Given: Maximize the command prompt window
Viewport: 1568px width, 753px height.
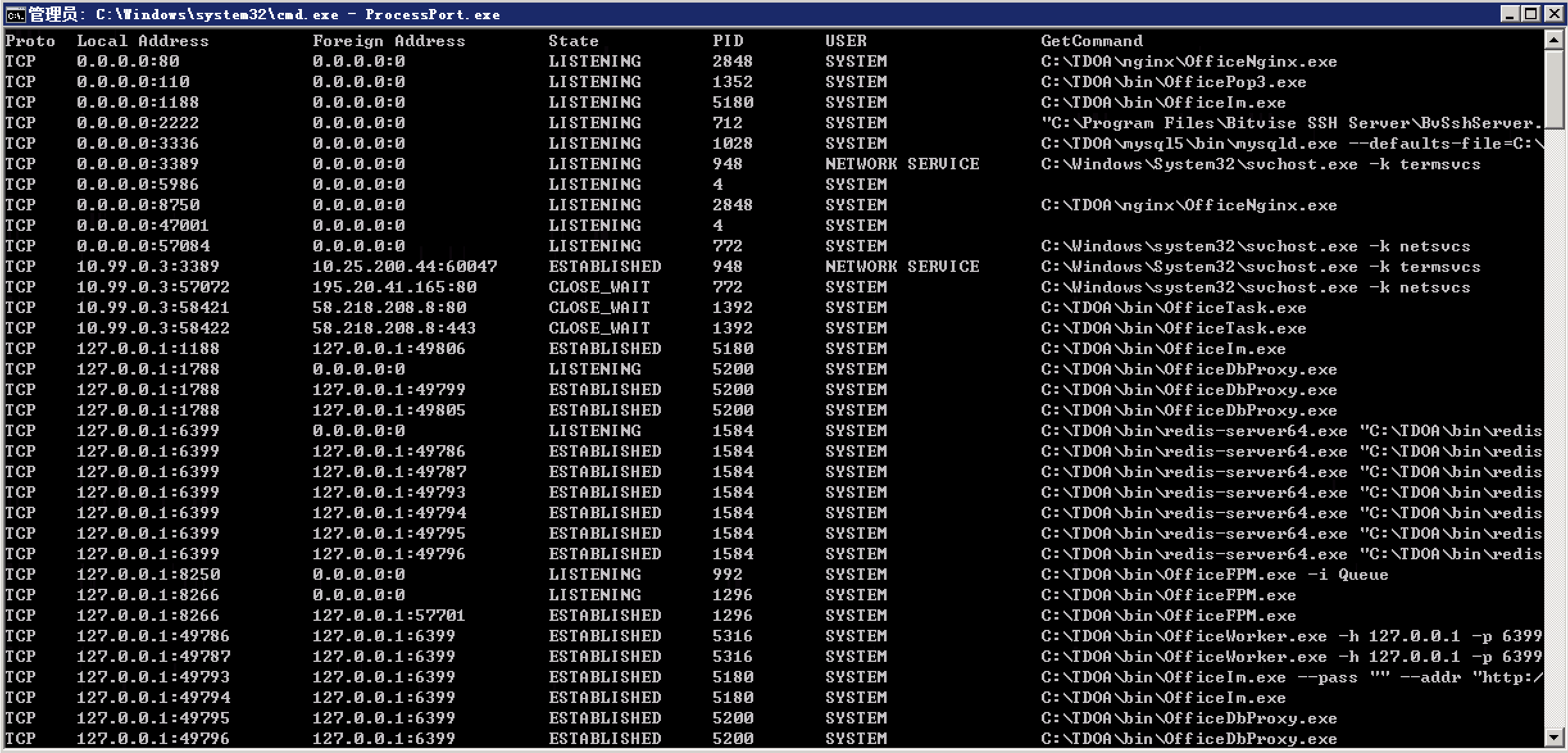Looking at the screenshot, I should click(1531, 13).
